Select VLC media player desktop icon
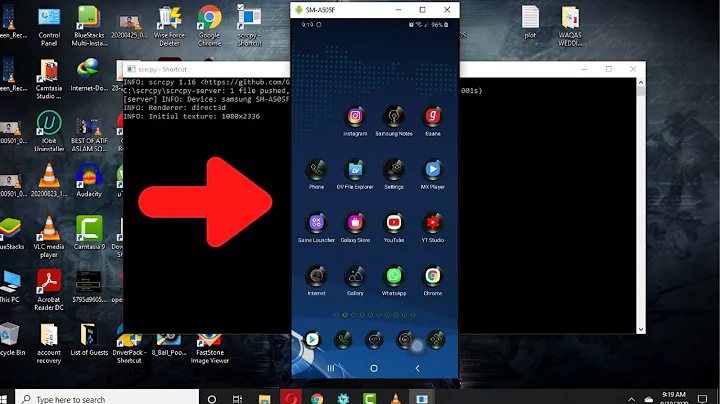Viewport: 720px width, 404px height. coord(49,237)
